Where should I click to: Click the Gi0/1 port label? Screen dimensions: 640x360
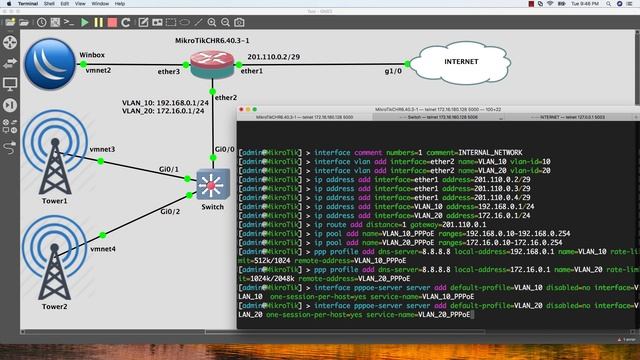pyautogui.click(x=169, y=169)
